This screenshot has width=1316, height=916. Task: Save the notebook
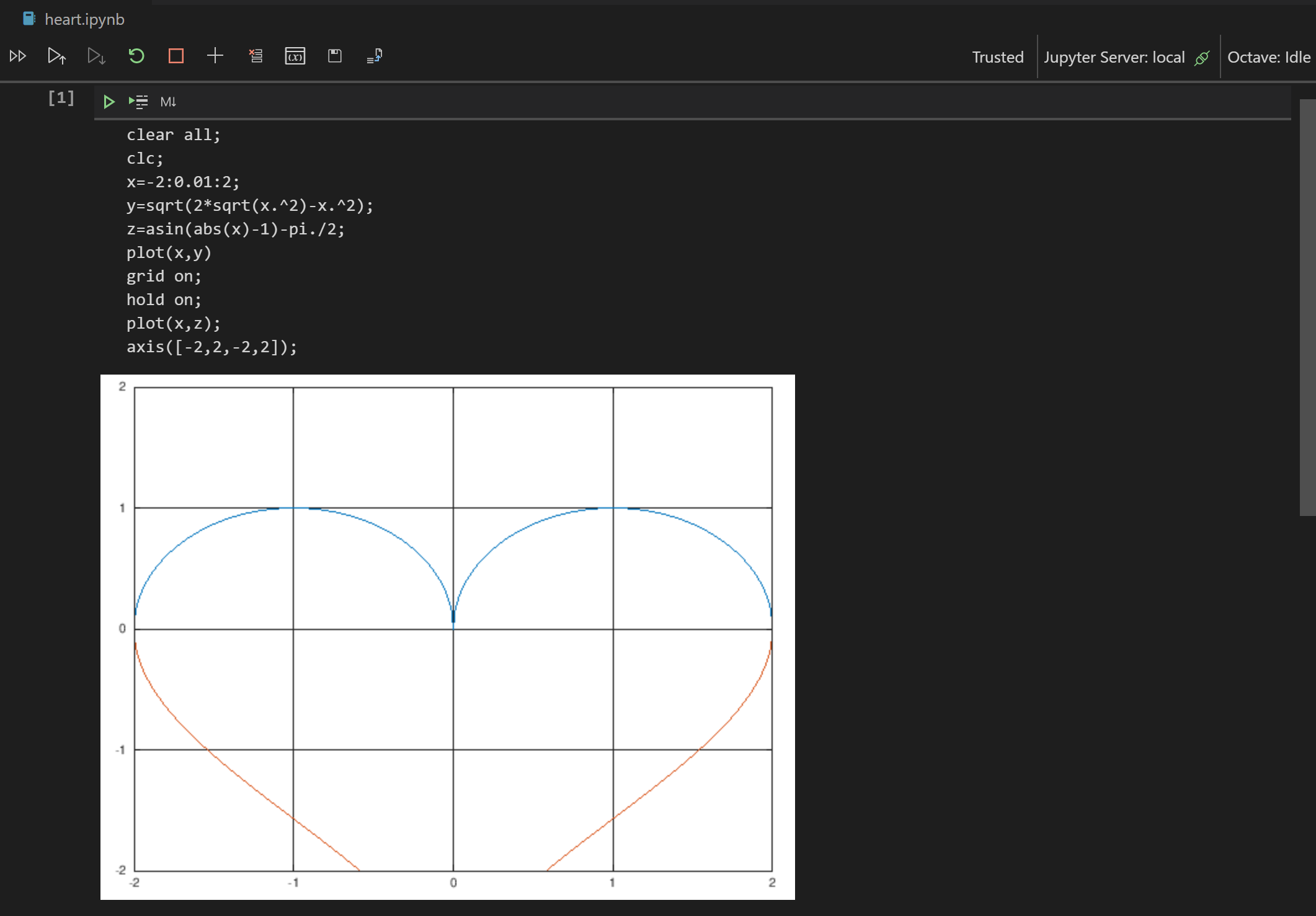coord(335,56)
